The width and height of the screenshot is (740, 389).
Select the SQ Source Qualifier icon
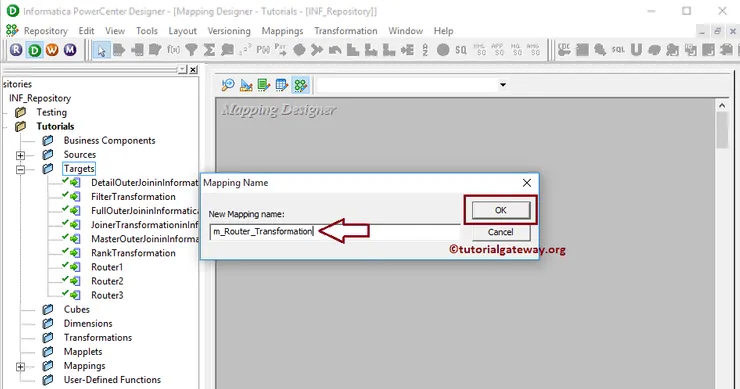[x=461, y=50]
